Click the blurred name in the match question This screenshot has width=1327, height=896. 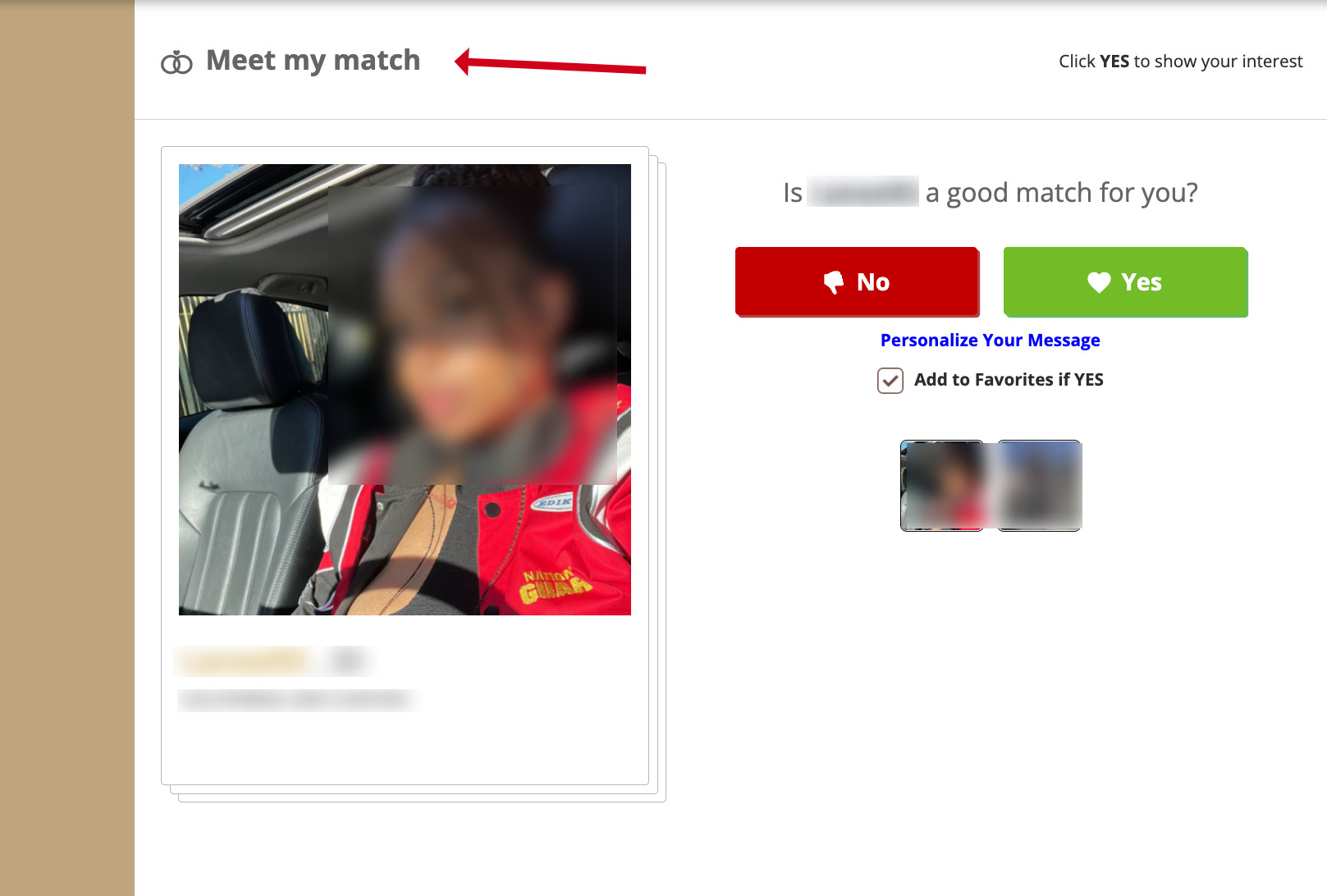[863, 192]
